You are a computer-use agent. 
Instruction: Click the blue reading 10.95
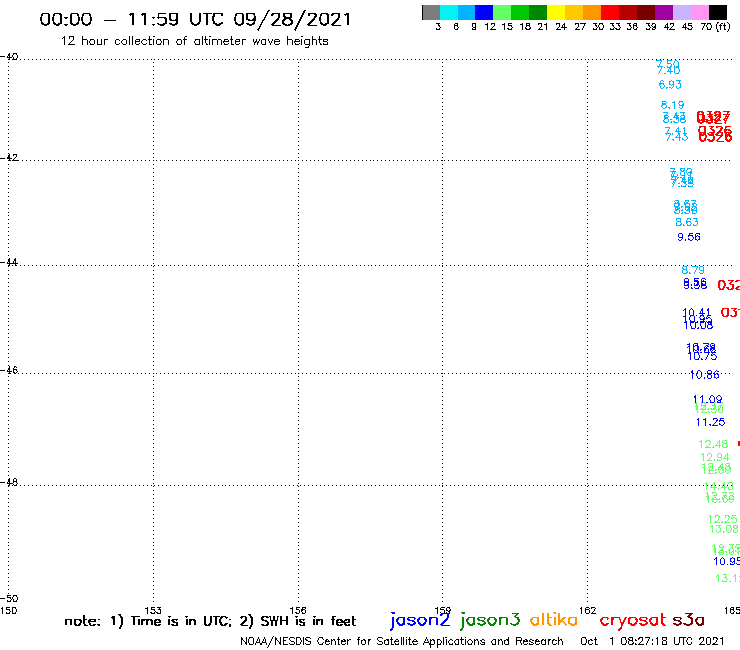click(726, 561)
